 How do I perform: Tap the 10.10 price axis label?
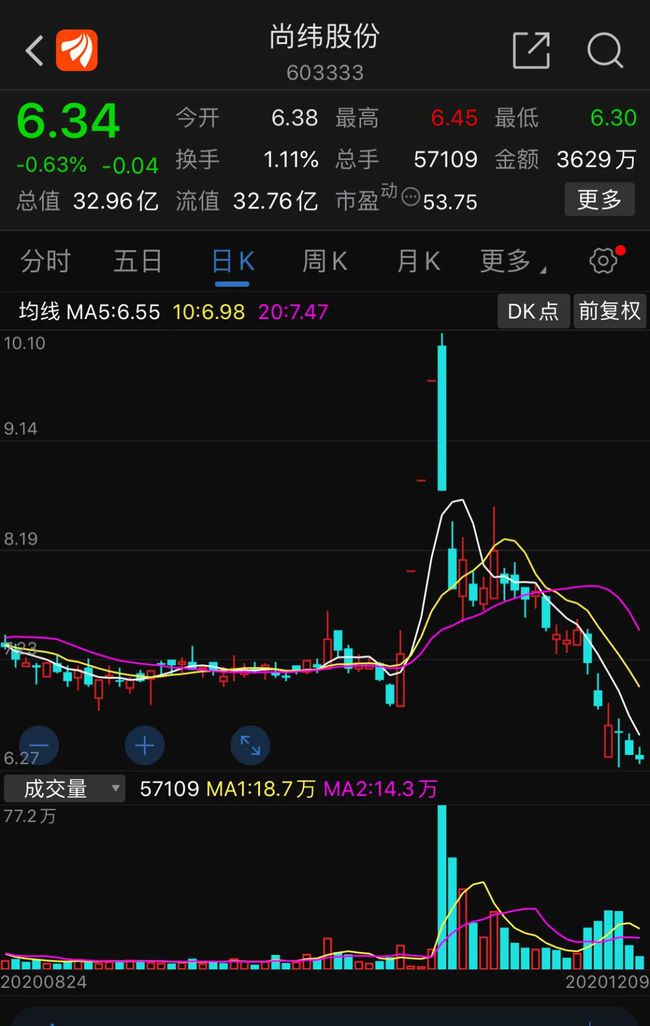(x=24, y=343)
